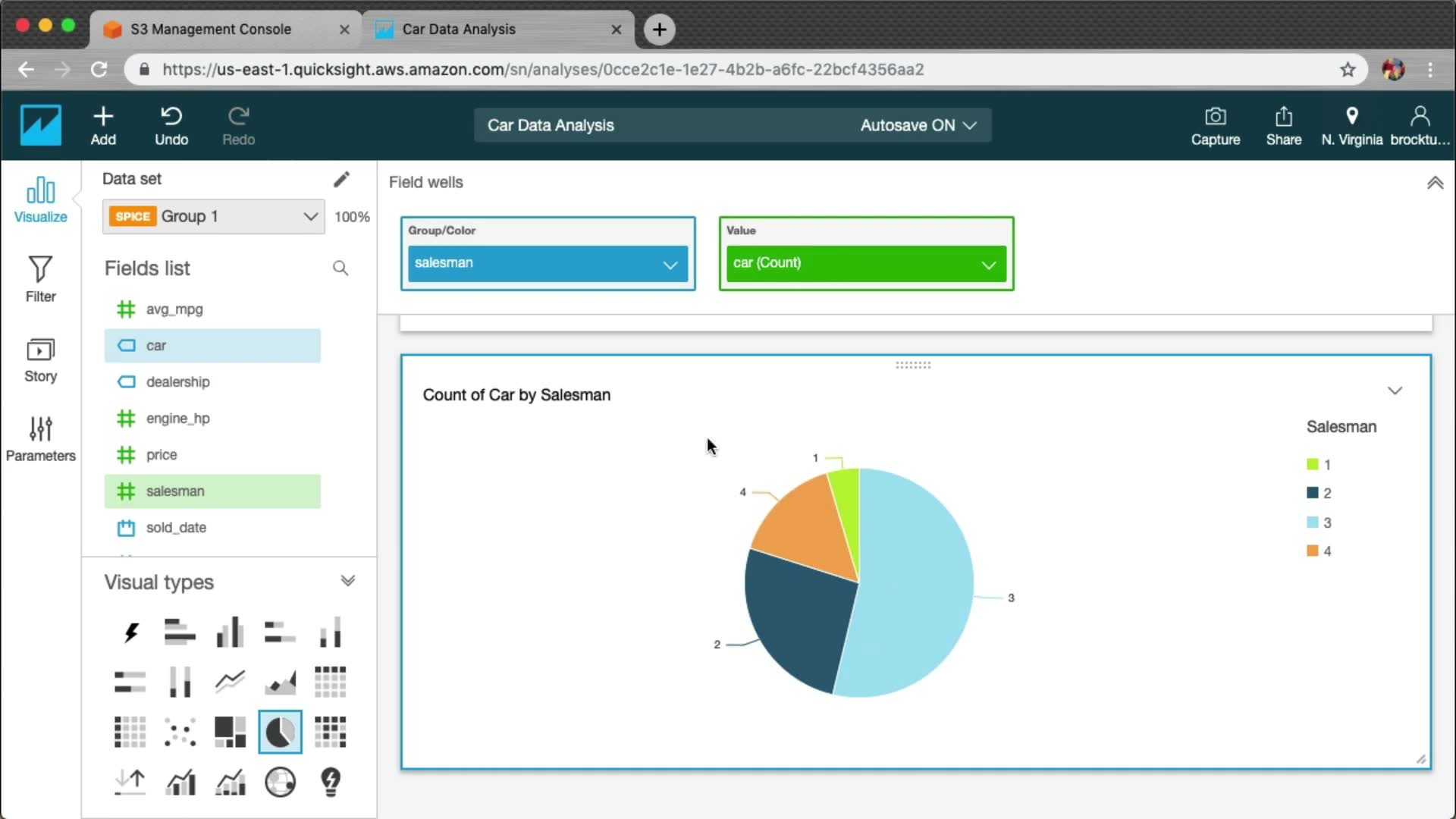Toggle the Autosave ON menu
The width and height of the screenshot is (1456, 819).
coord(918,125)
